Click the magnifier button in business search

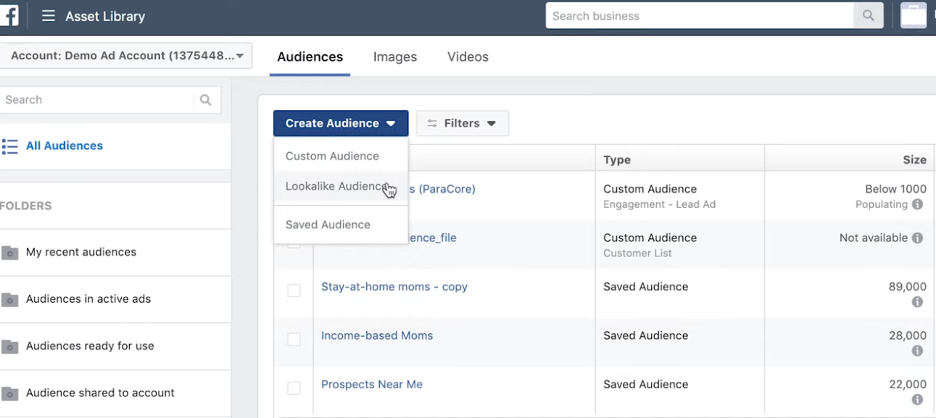(868, 16)
